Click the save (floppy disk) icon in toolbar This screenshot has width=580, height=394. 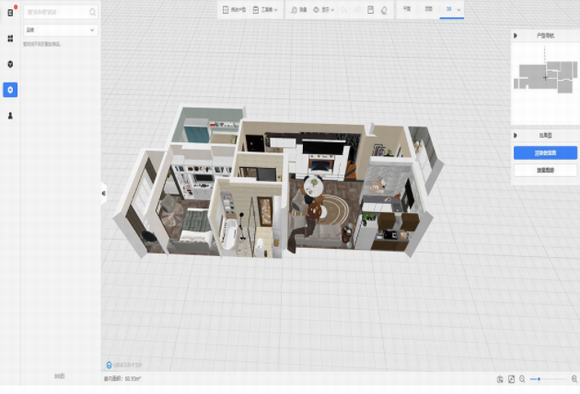(x=370, y=10)
